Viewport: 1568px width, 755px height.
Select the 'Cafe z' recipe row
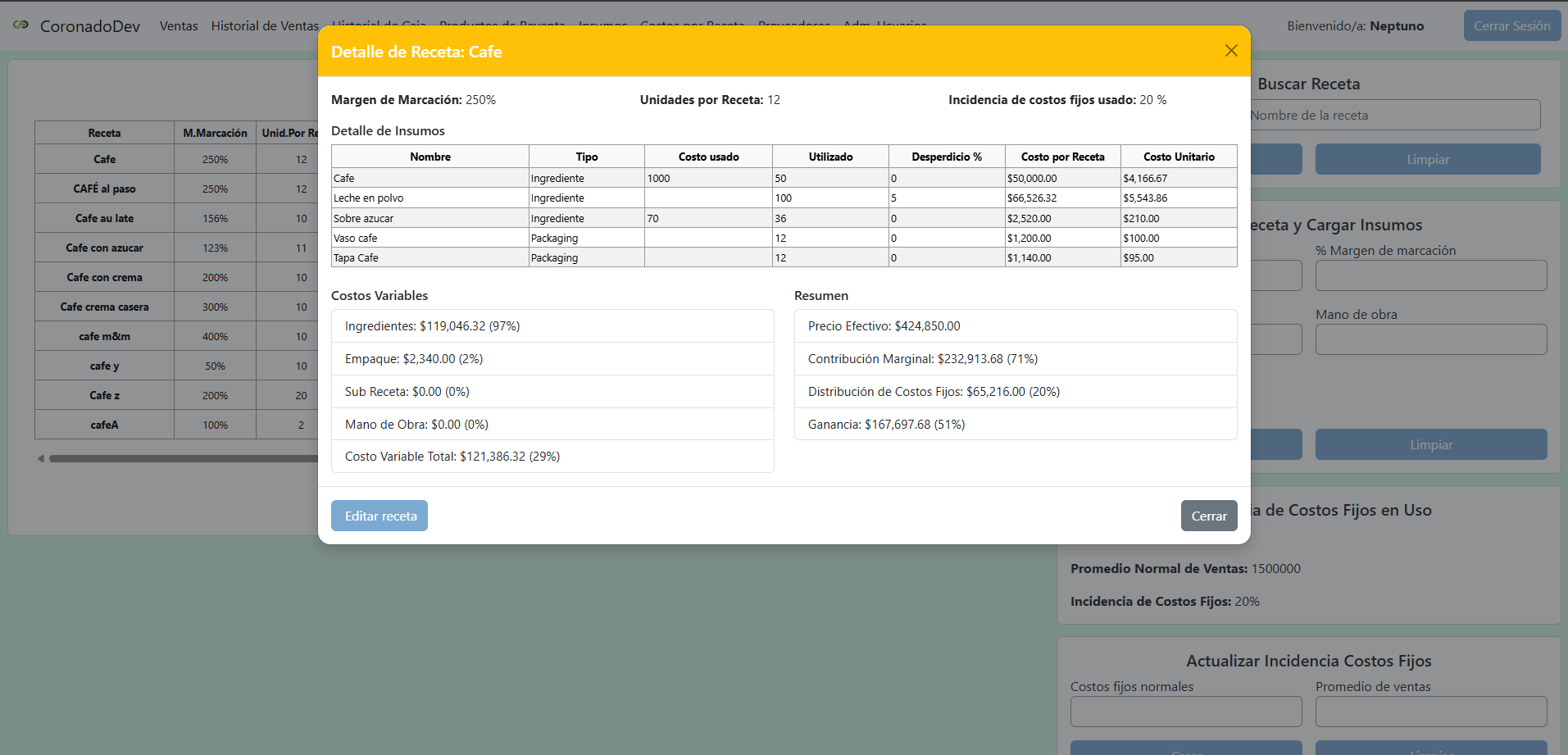pyautogui.click(x=176, y=395)
